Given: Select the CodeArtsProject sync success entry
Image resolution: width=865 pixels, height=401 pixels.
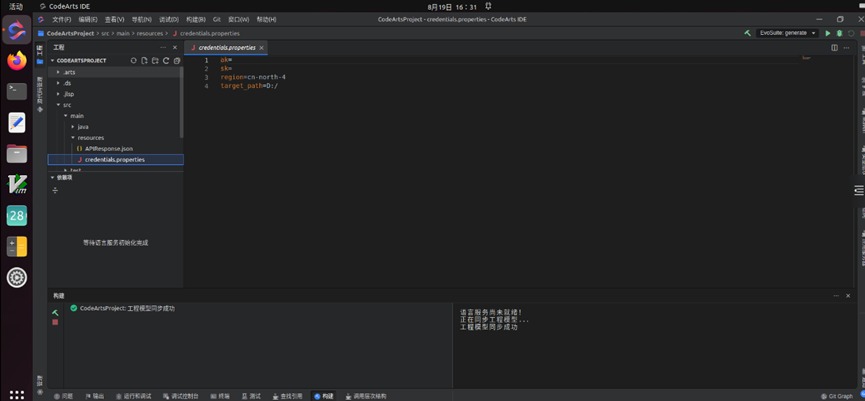Looking at the screenshot, I should pos(122,308).
